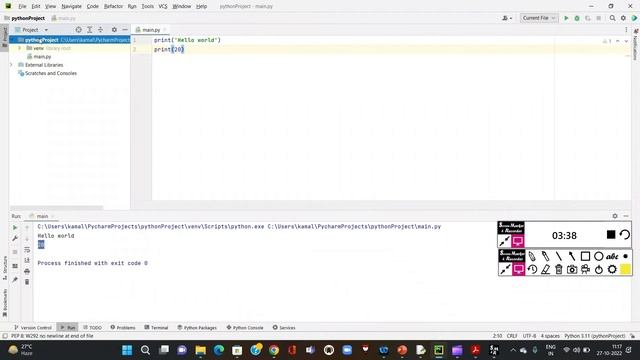Open CRLF line separator selector
The width and height of the screenshot is (640, 360).
pyautogui.click(x=512, y=336)
